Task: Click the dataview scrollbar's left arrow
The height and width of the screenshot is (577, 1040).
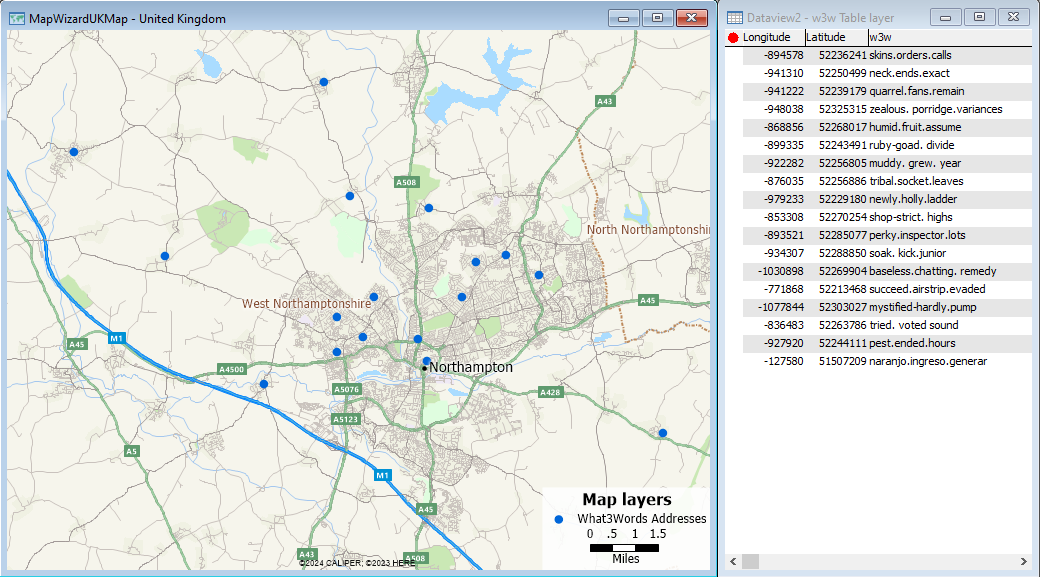Action: pyautogui.click(x=735, y=562)
